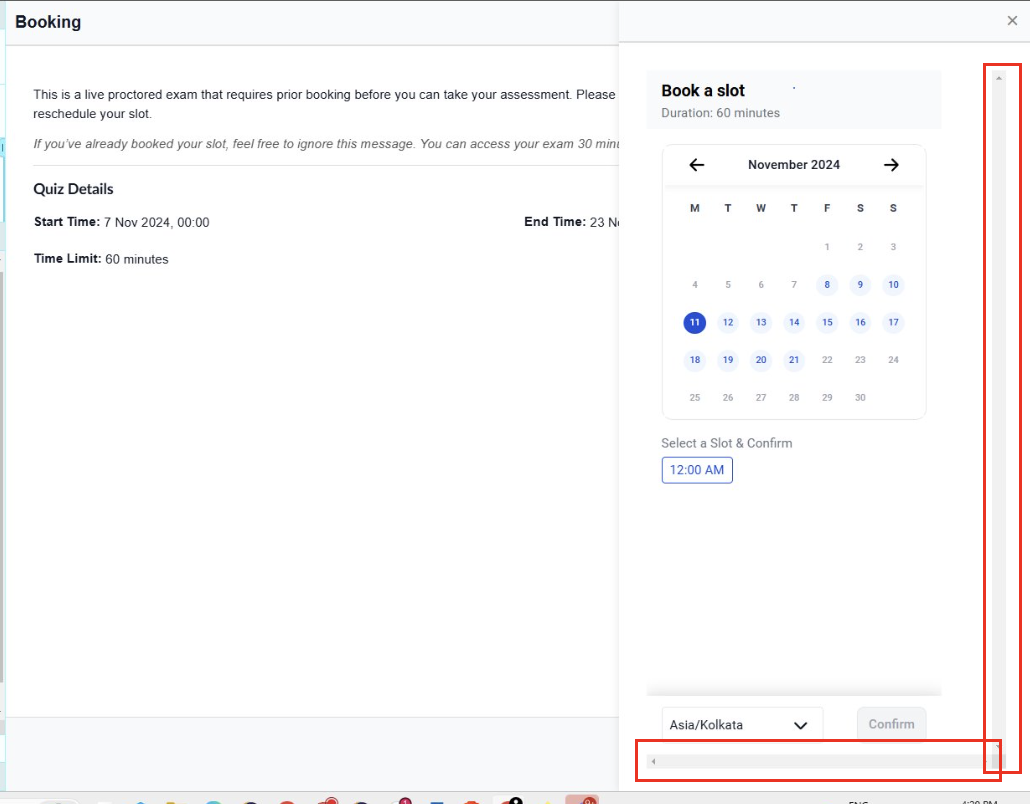Select November 18 in calendar
The image size is (1030, 804).
point(694,360)
